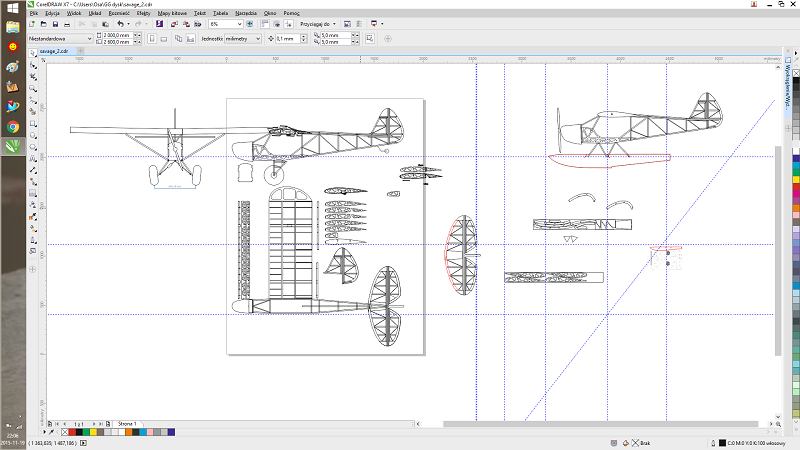Screen dimensions: 800x450
Task: Click the Undo arrow icon
Action: click(x=120, y=23)
